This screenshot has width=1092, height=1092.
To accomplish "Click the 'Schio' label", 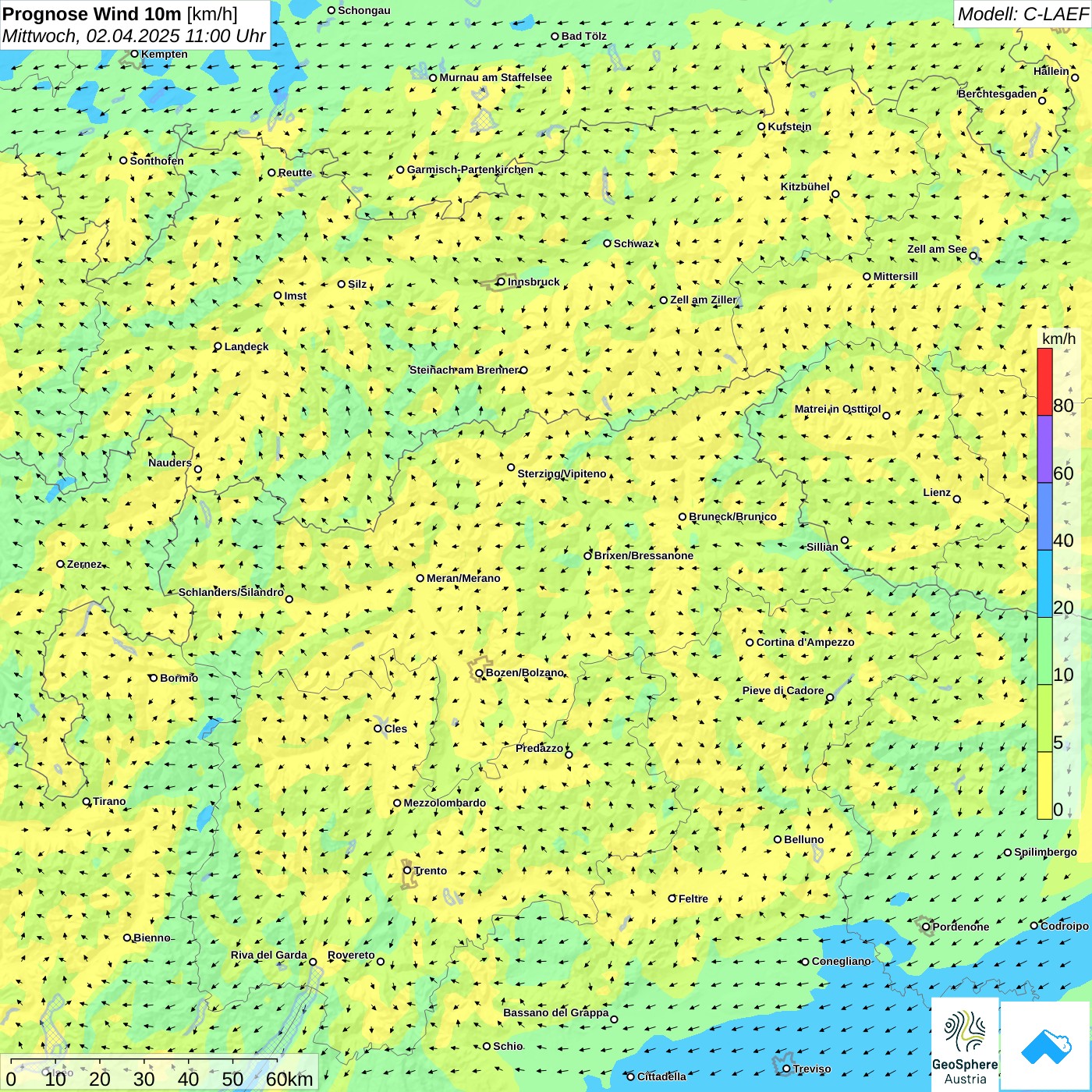I will (508, 1046).
